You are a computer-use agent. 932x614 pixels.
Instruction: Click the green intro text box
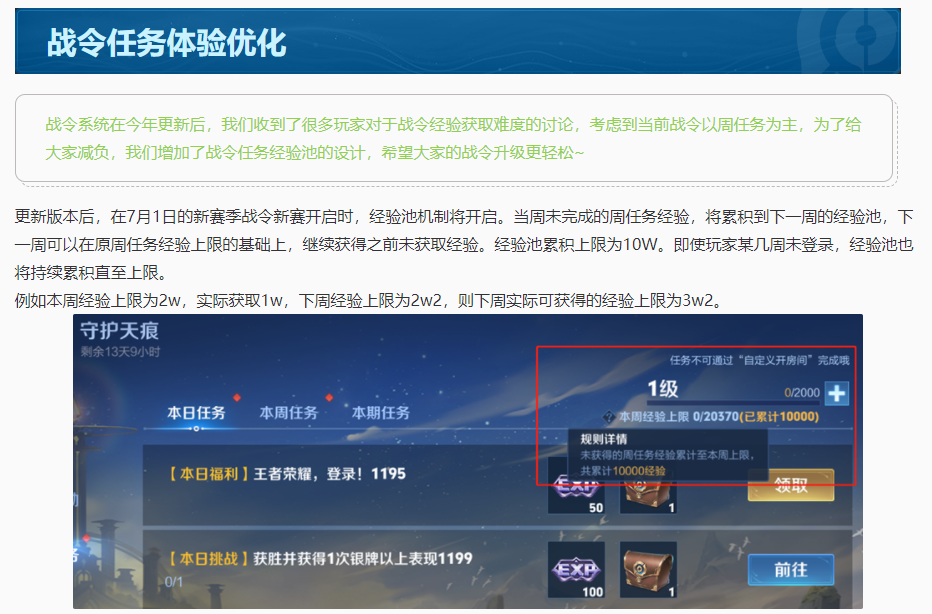pyautogui.click(x=454, y=138)
